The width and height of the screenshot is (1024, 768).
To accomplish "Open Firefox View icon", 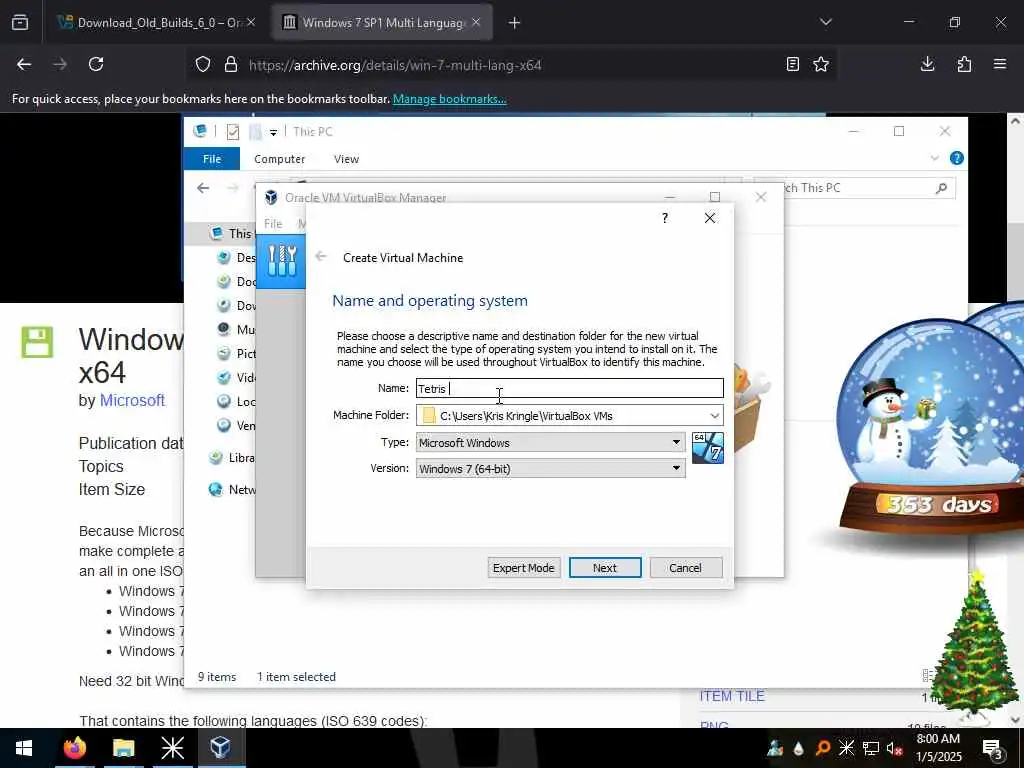I will click(x=20, y=23).
